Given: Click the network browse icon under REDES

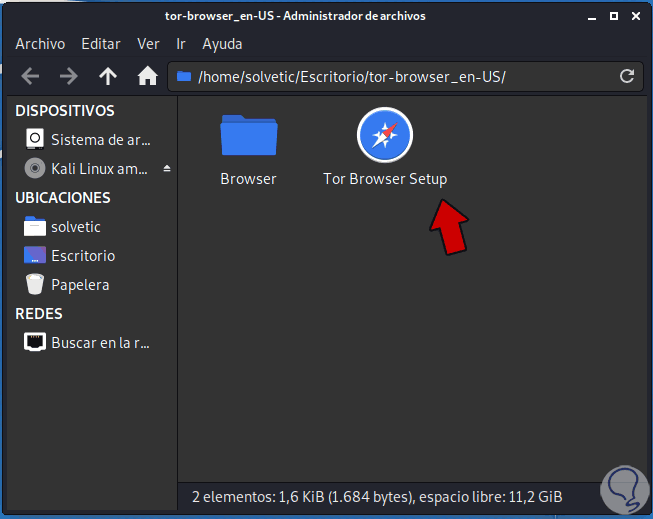Looking at the screenshot, I should pos(35,342).
